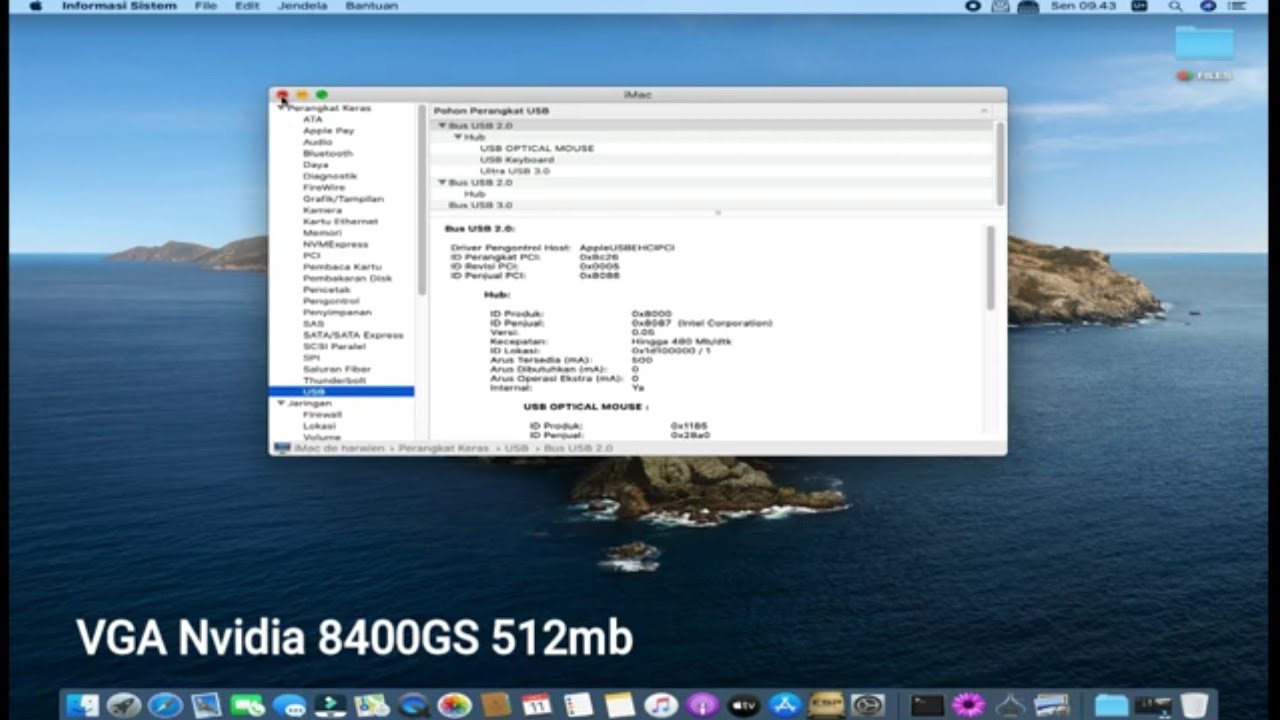Open QuickTime Player in dock
Viewport: 1280px width, 720px height.
point(413,705)
